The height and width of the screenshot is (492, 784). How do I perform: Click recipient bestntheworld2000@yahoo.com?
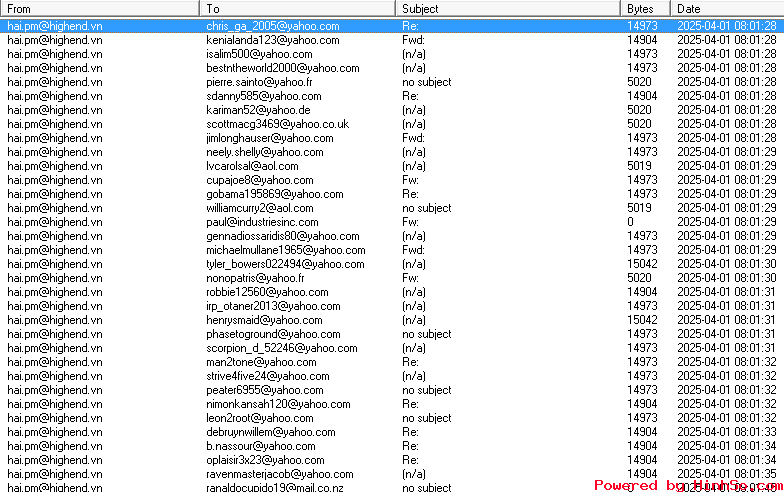point(282,68)
